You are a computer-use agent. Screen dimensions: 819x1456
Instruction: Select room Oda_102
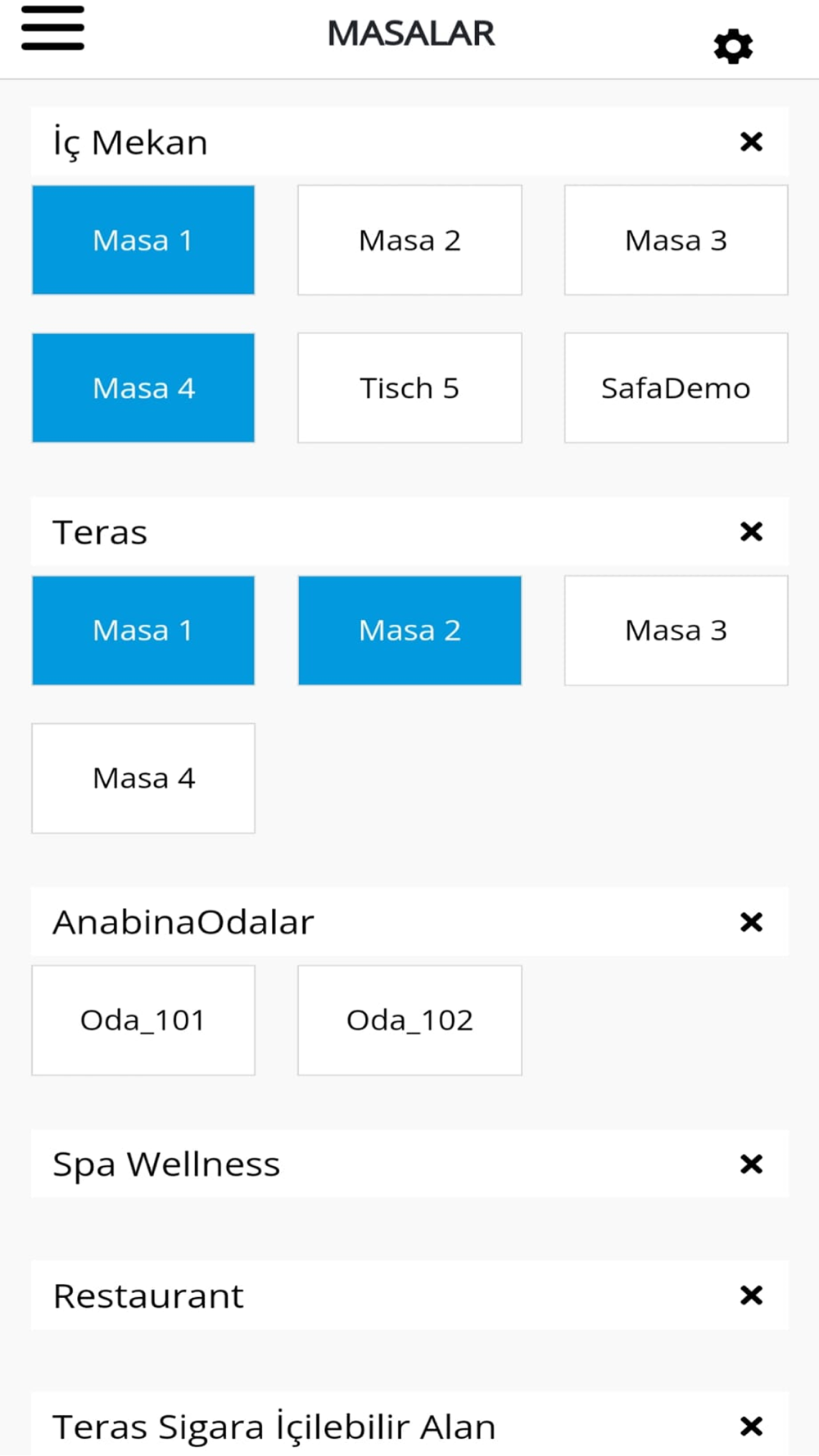pos(409,1020)
